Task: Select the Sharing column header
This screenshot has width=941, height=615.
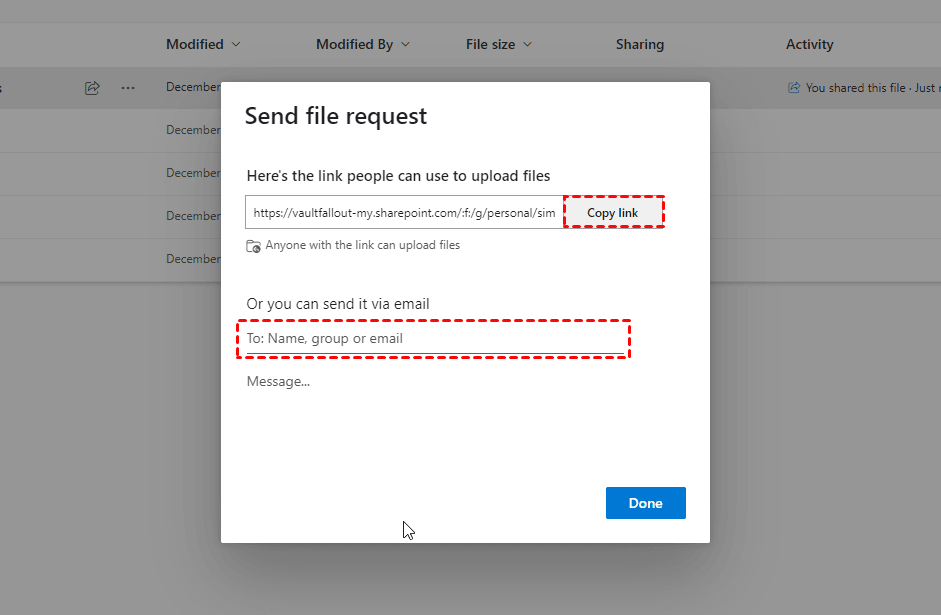Action: (640, 44)
